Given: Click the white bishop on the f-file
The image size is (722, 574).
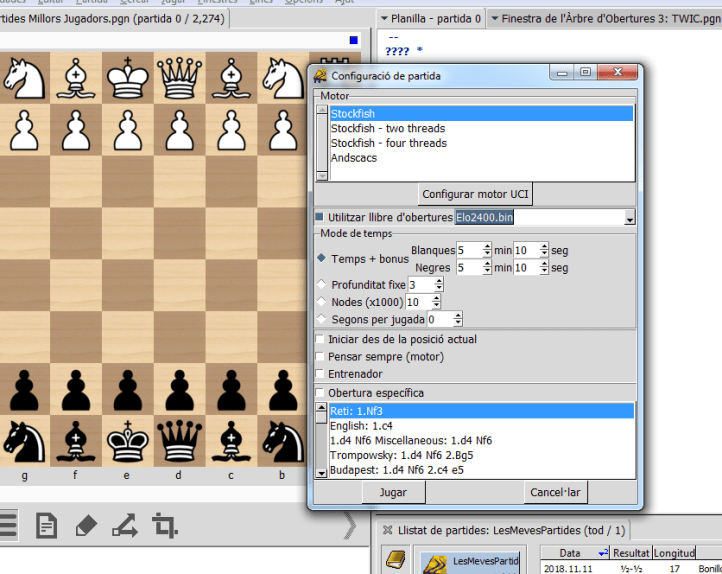Looking at the screenshot, I should pyautogui.click(x=76, y=78).
